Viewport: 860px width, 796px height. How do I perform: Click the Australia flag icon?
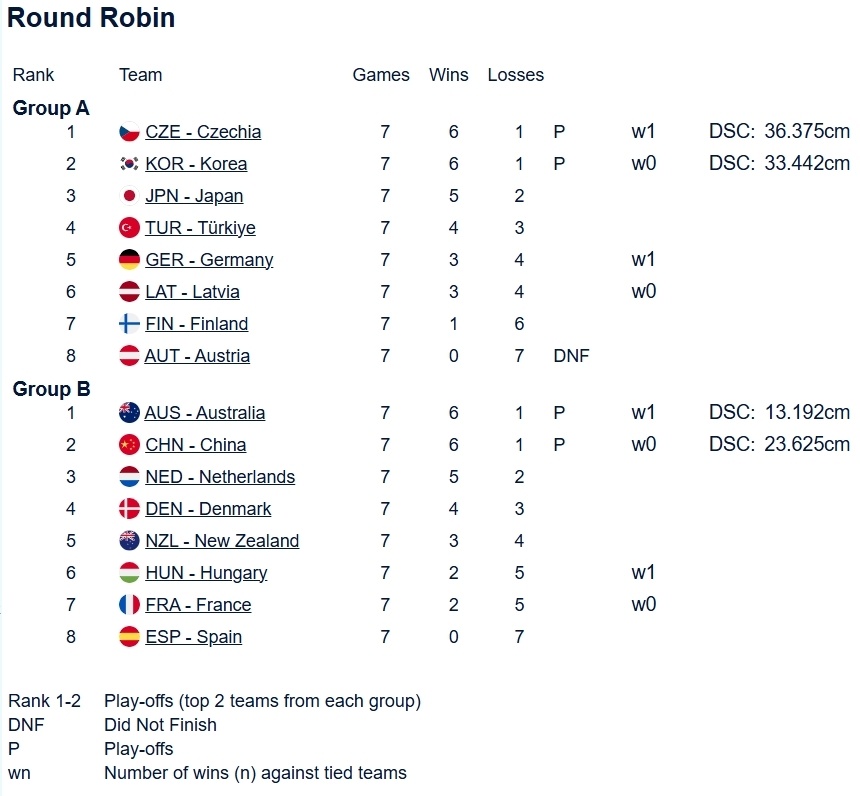(x=129, y=413)
